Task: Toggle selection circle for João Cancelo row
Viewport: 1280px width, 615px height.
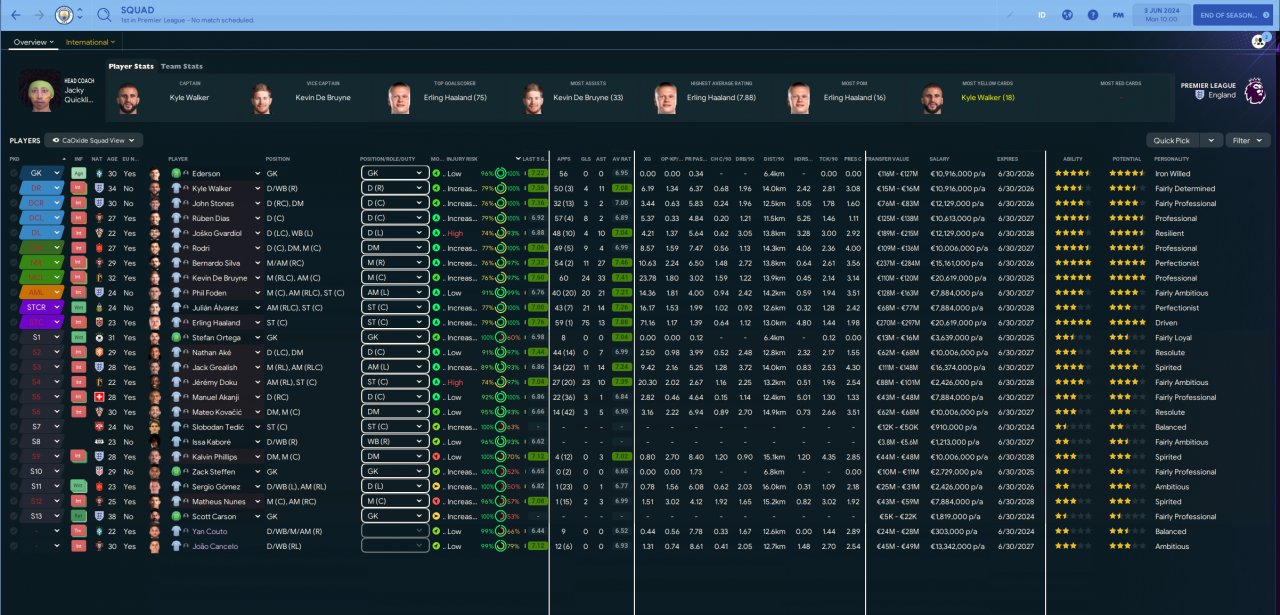Action: click(14, 547)
